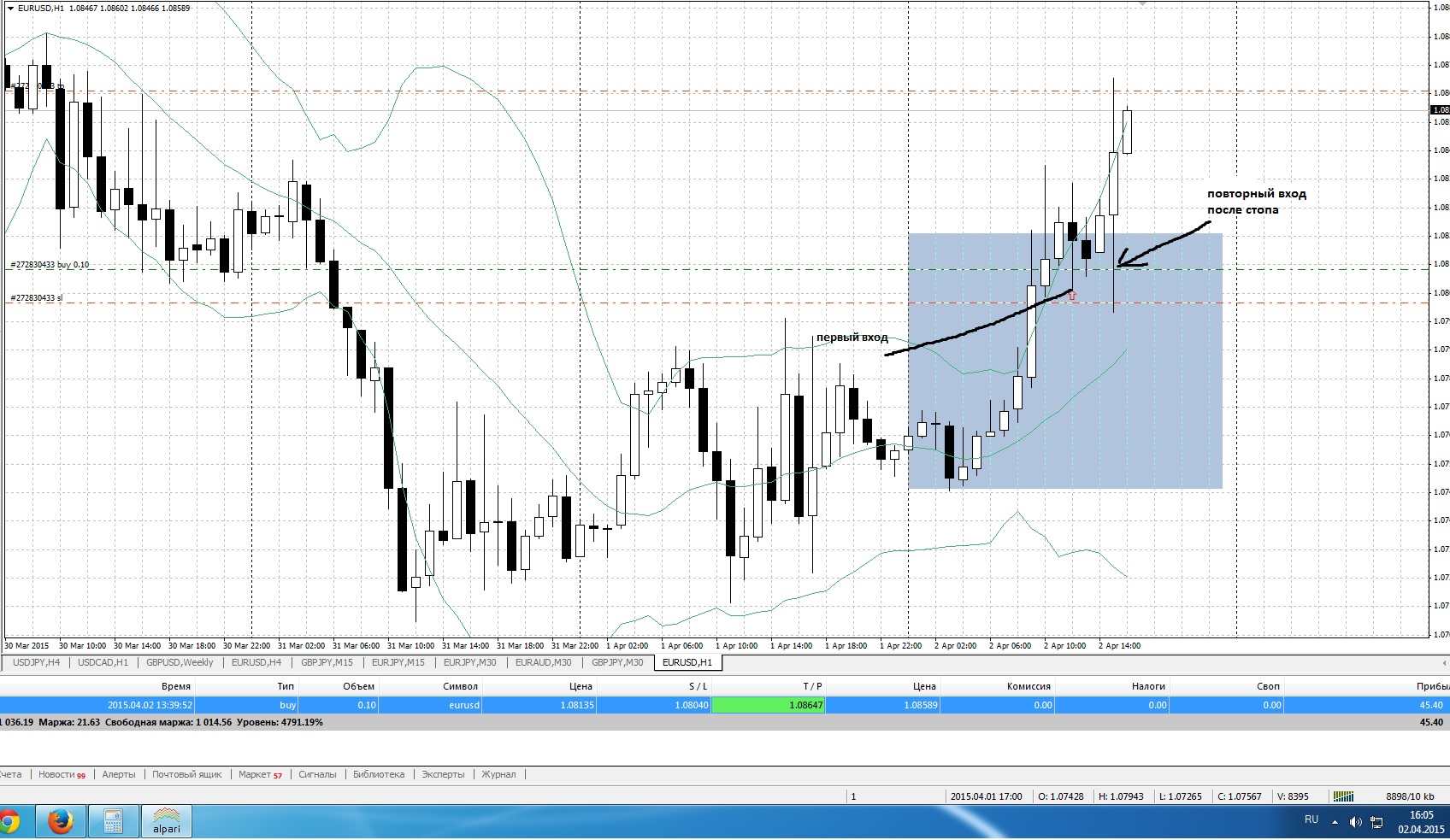The height and width of the screenshot is (840, 1450).
Task: Click the eurusd symbol cell
Action: coord(463,705)
